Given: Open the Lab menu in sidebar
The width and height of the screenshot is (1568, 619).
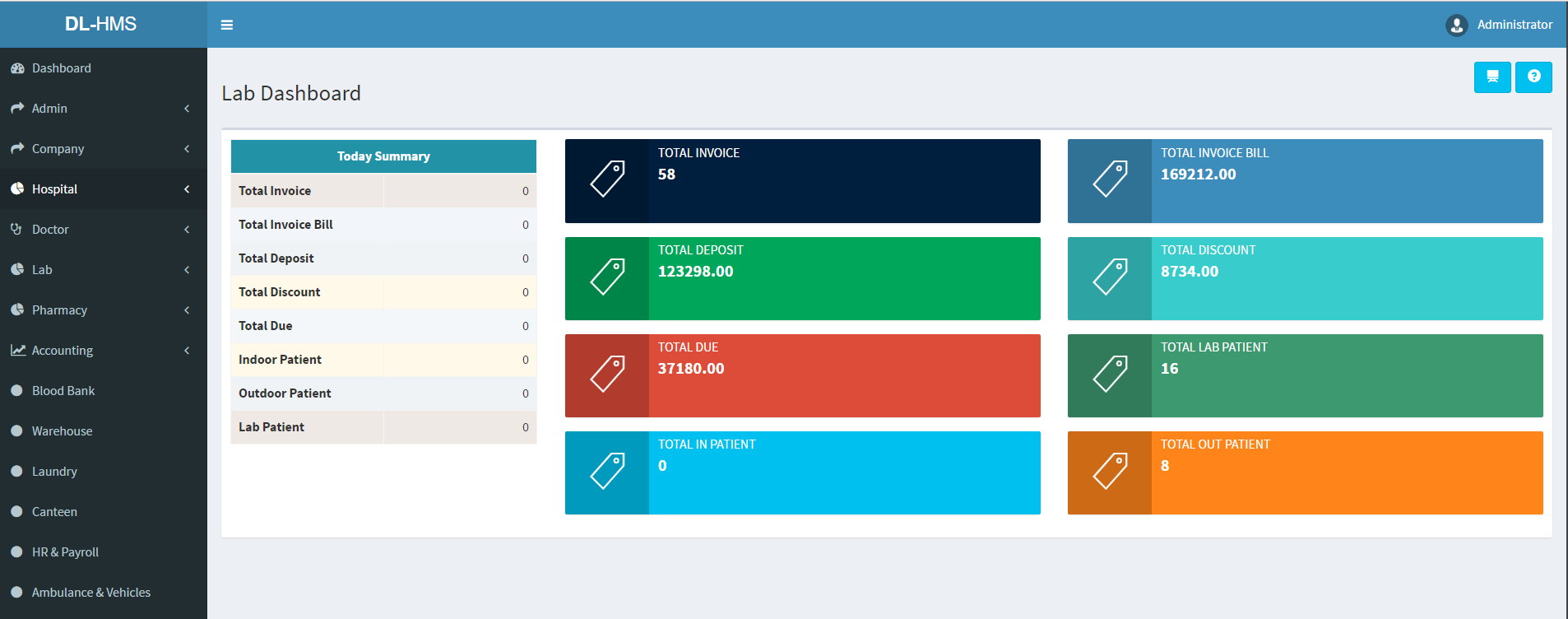Looking at the screenshot, I should 42,270.
